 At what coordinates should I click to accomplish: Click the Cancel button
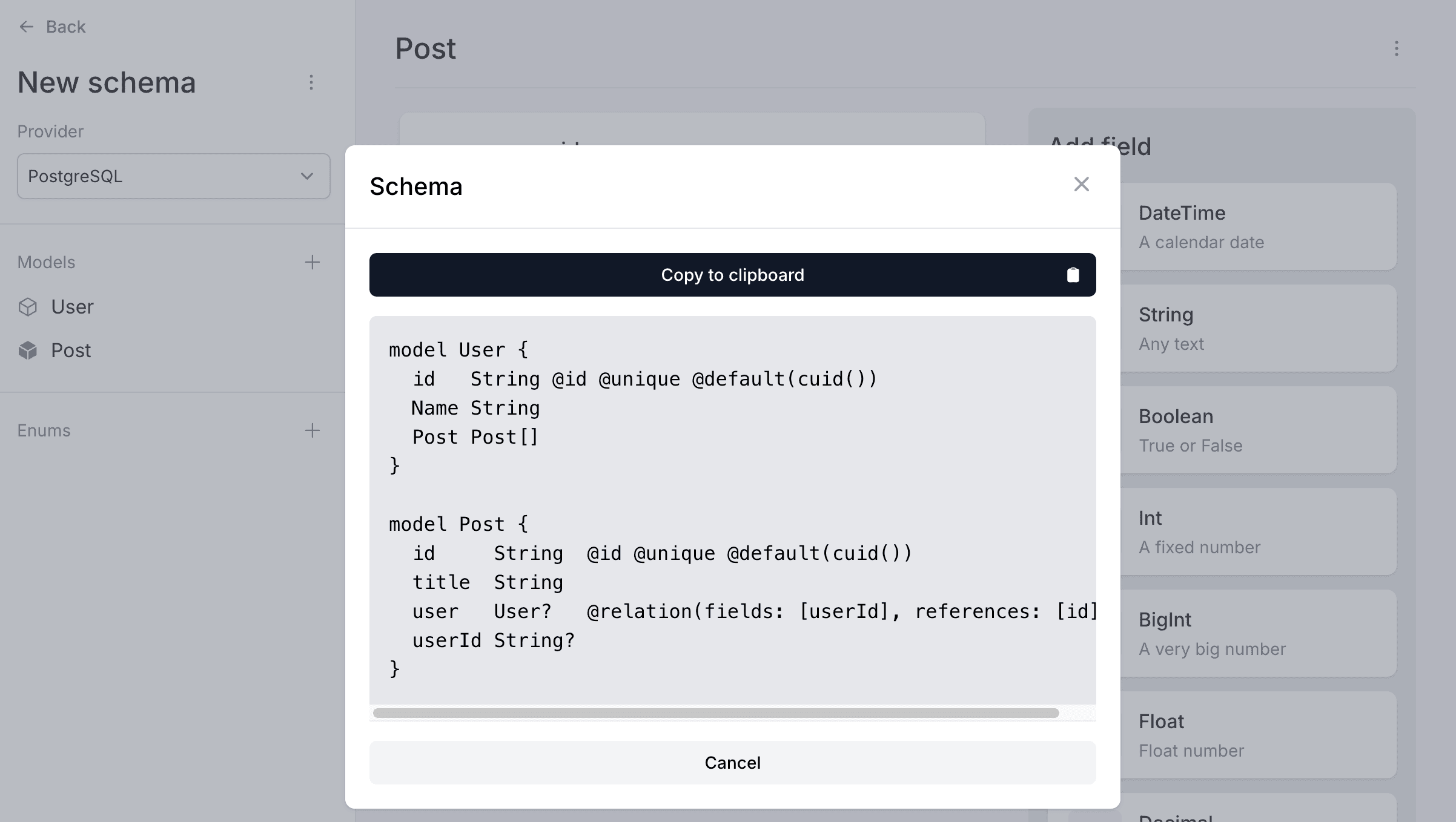pyautogui.click(x=732, y=763)
